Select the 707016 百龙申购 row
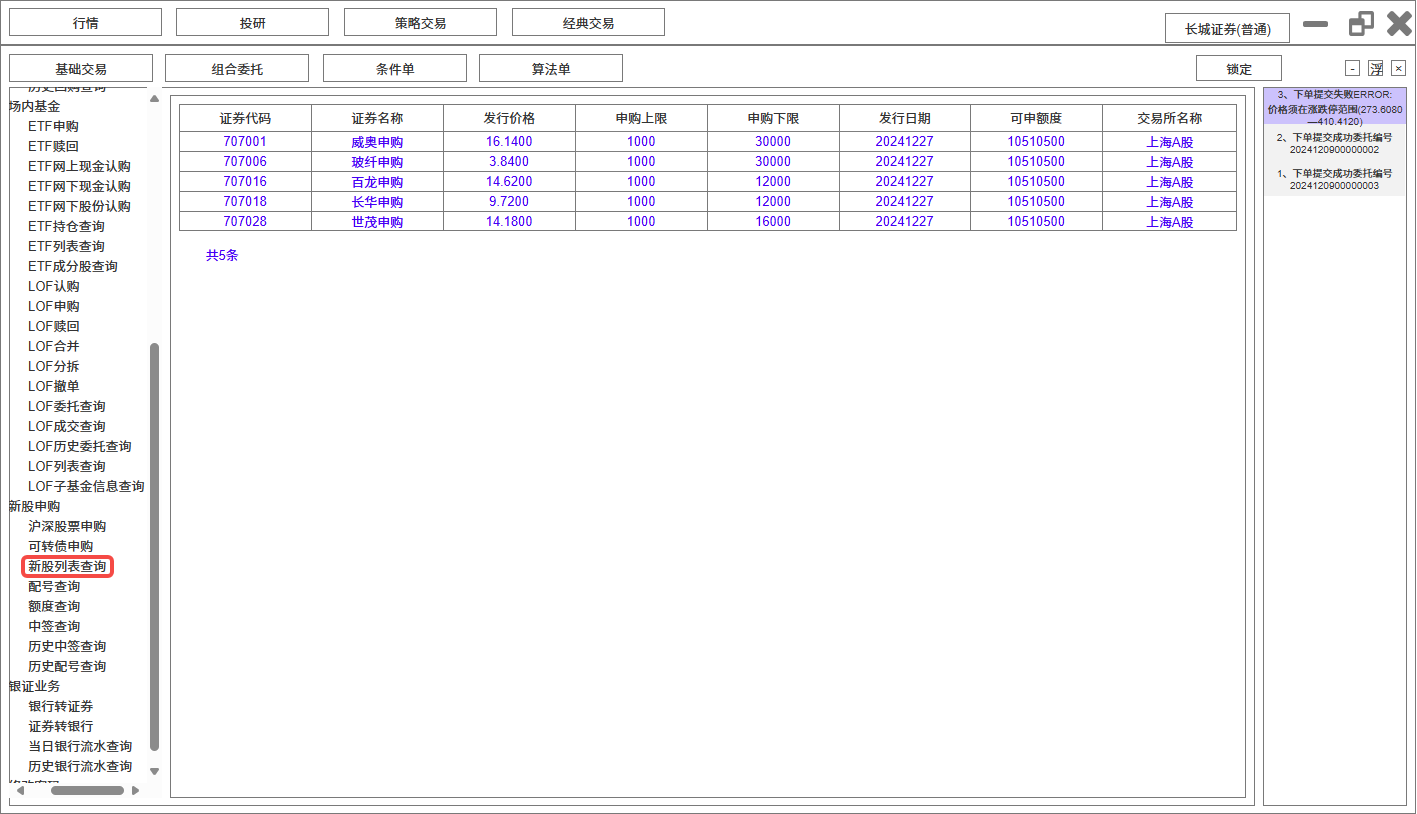Viewport: 1417px width, 814px height. click(707, 182)
